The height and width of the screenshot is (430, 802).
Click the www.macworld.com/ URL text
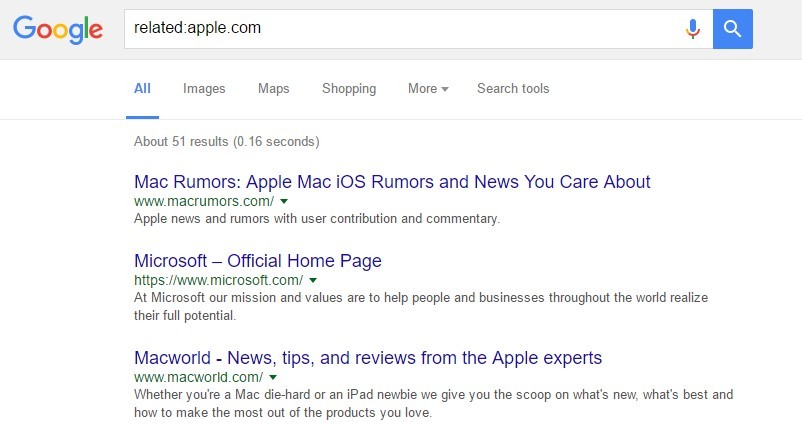click(198, 377)
